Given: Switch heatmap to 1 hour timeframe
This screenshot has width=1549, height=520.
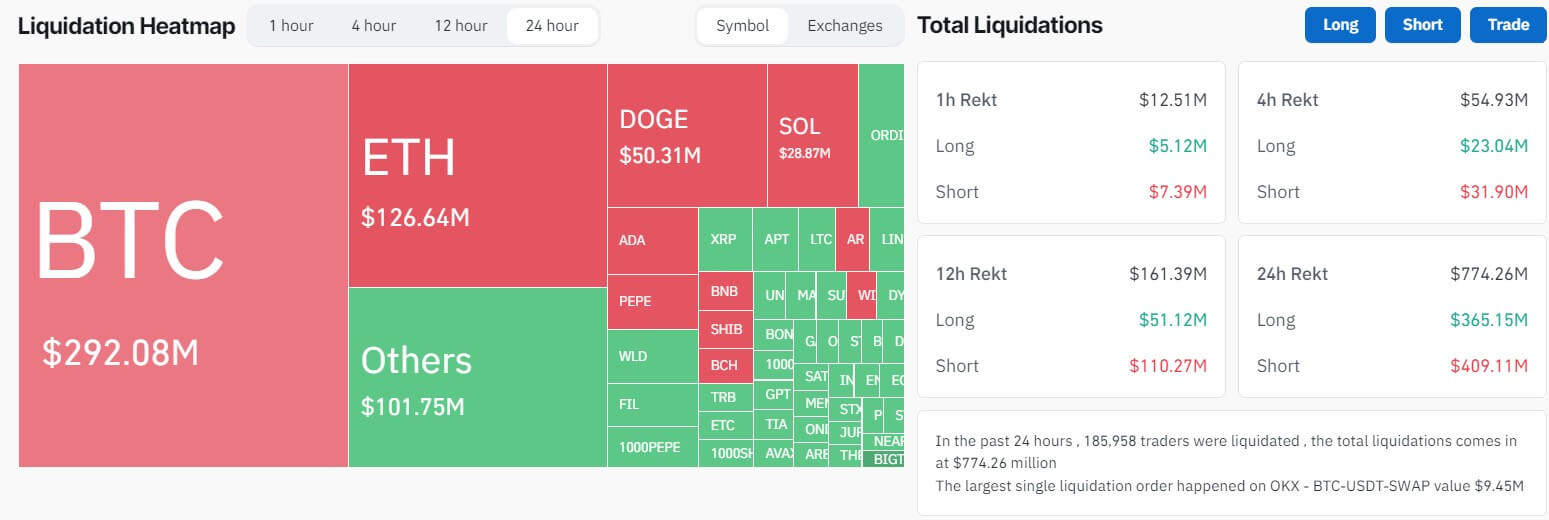Looking at the screenshot, I should [x=291, y=26].
